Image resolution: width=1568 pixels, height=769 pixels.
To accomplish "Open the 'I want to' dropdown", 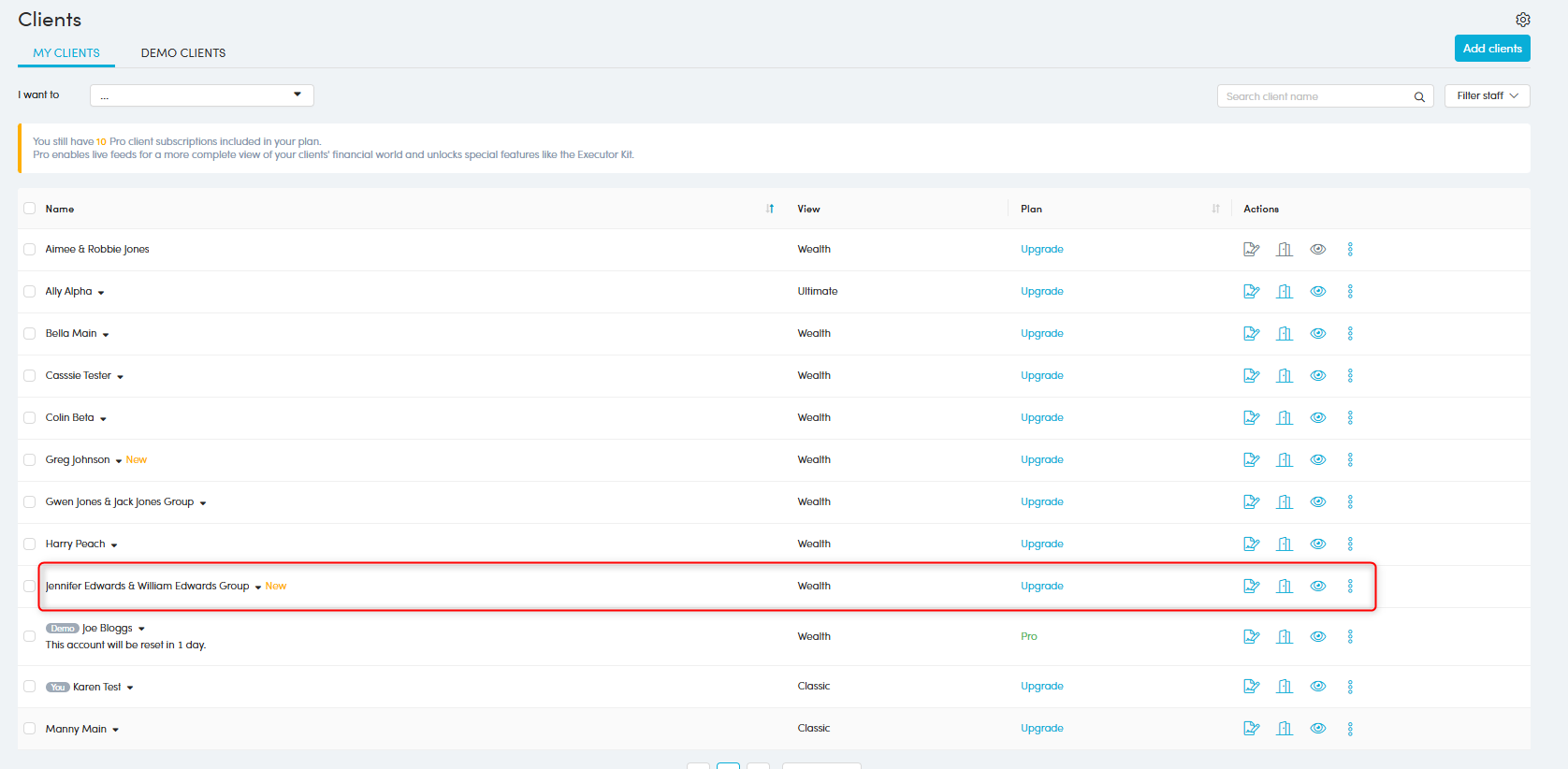I will click(201, 95).
